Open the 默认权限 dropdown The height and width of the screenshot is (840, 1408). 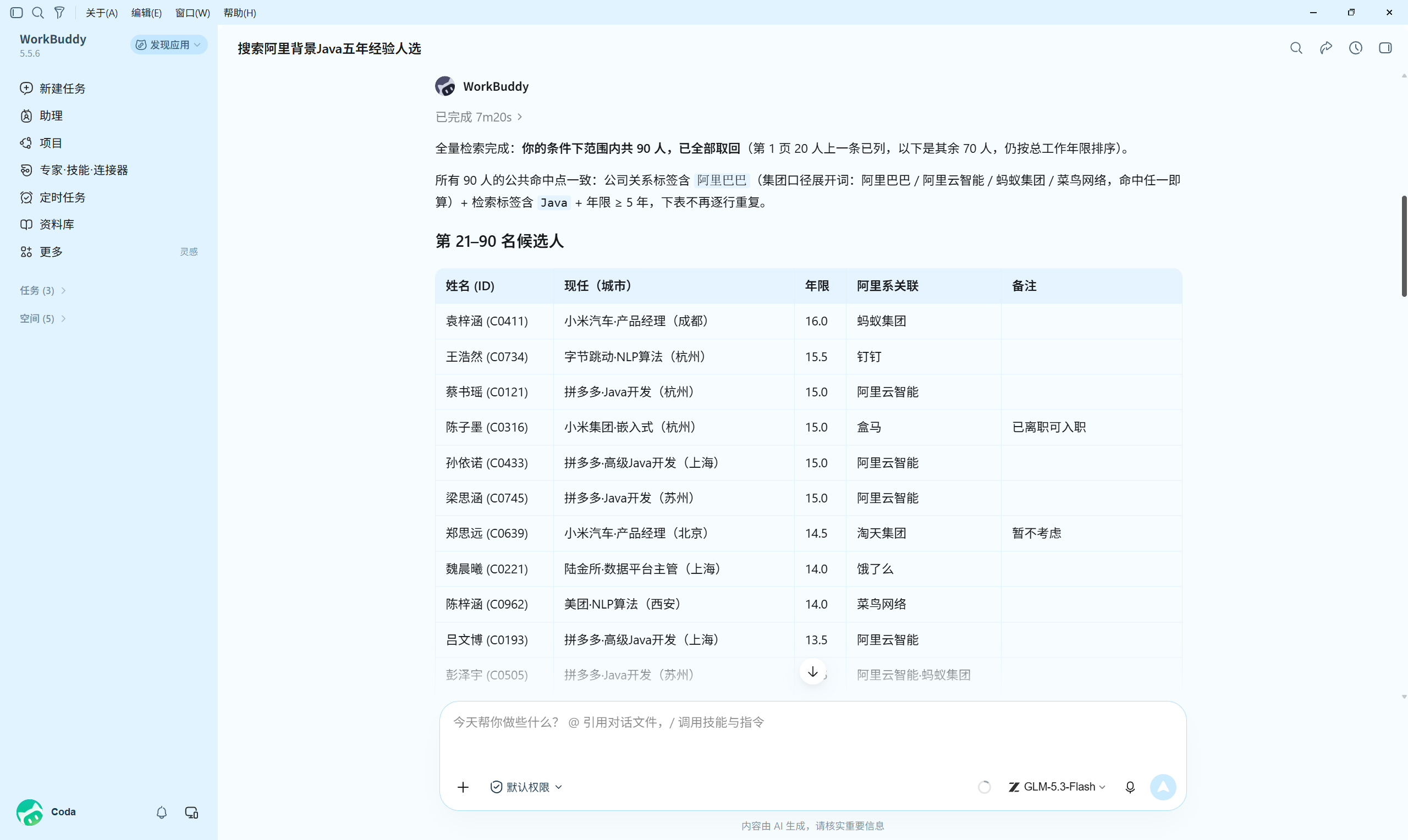click(x=526, y=787)
